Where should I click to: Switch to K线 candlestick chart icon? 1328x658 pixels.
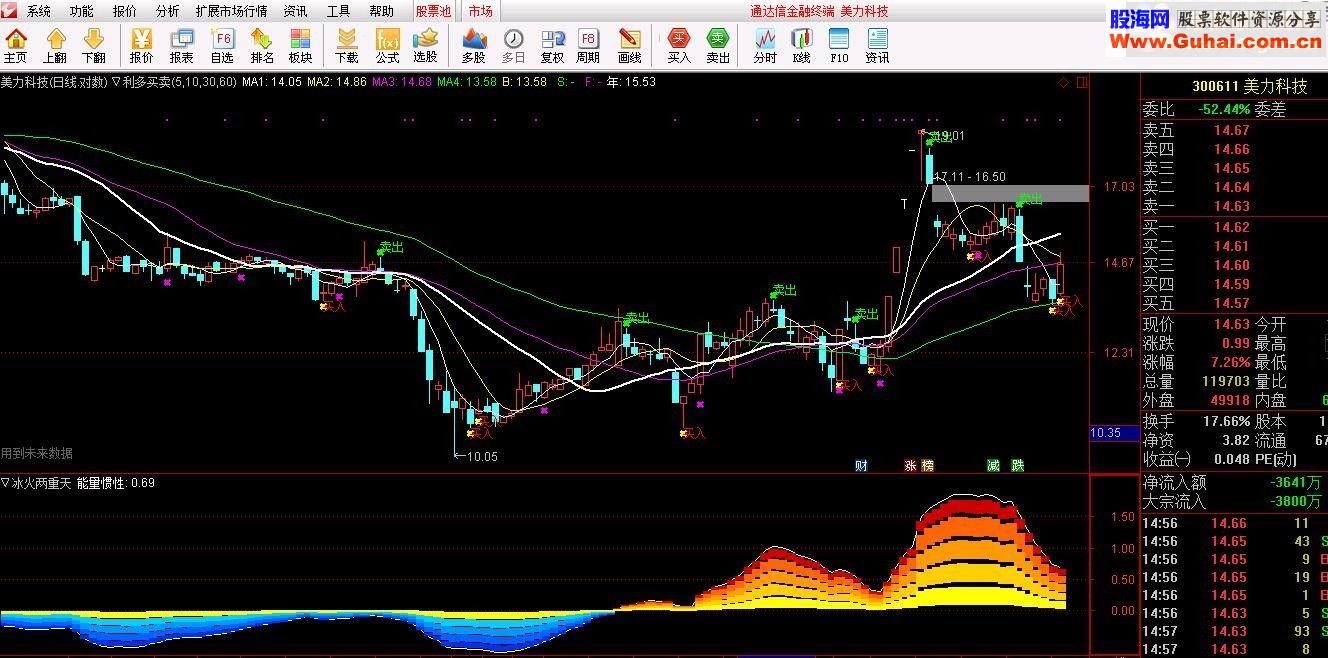coord(801,46)
